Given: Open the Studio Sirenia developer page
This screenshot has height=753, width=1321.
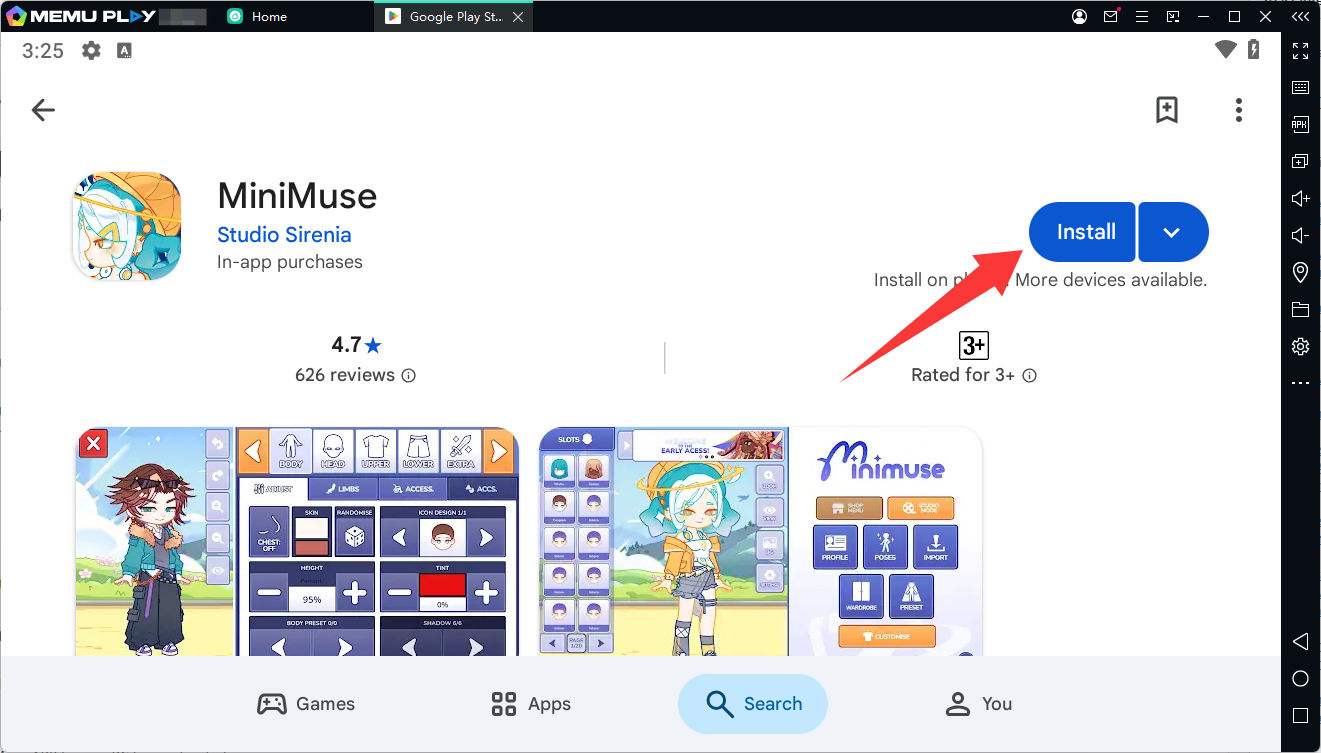Looking at the screenshot, I should (284, 235).
